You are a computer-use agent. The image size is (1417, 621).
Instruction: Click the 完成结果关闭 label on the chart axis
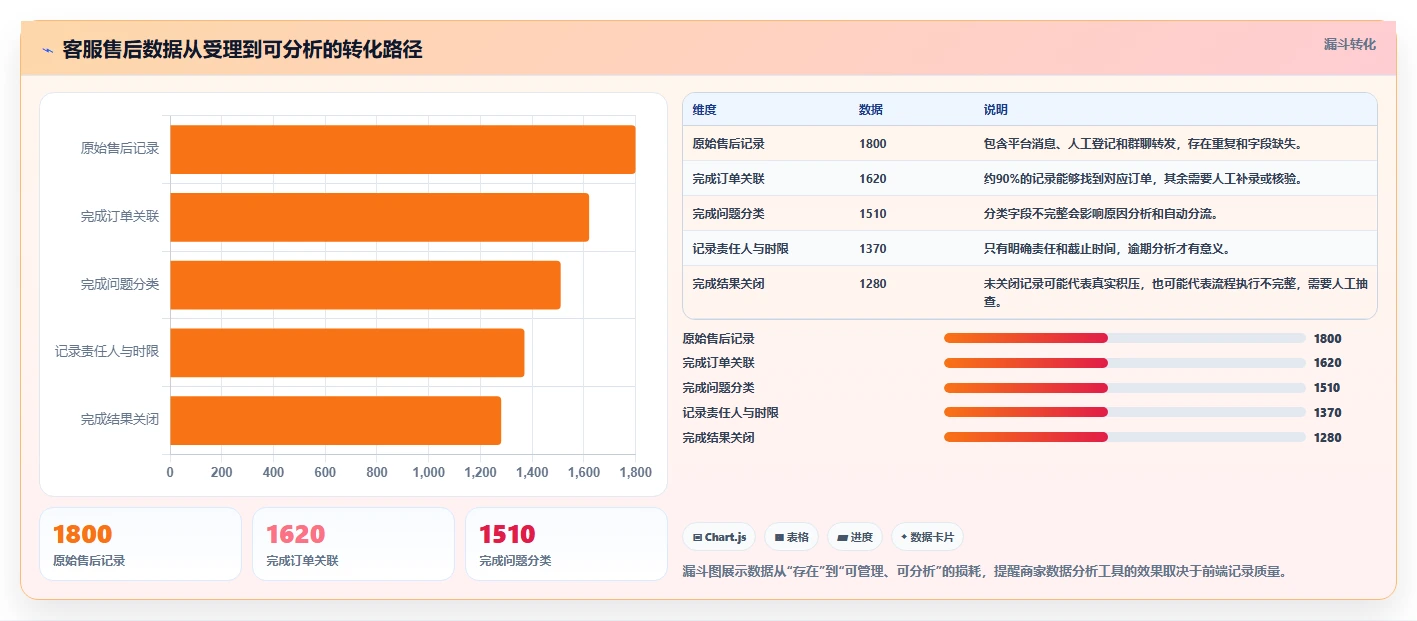(x=120, y=420)
